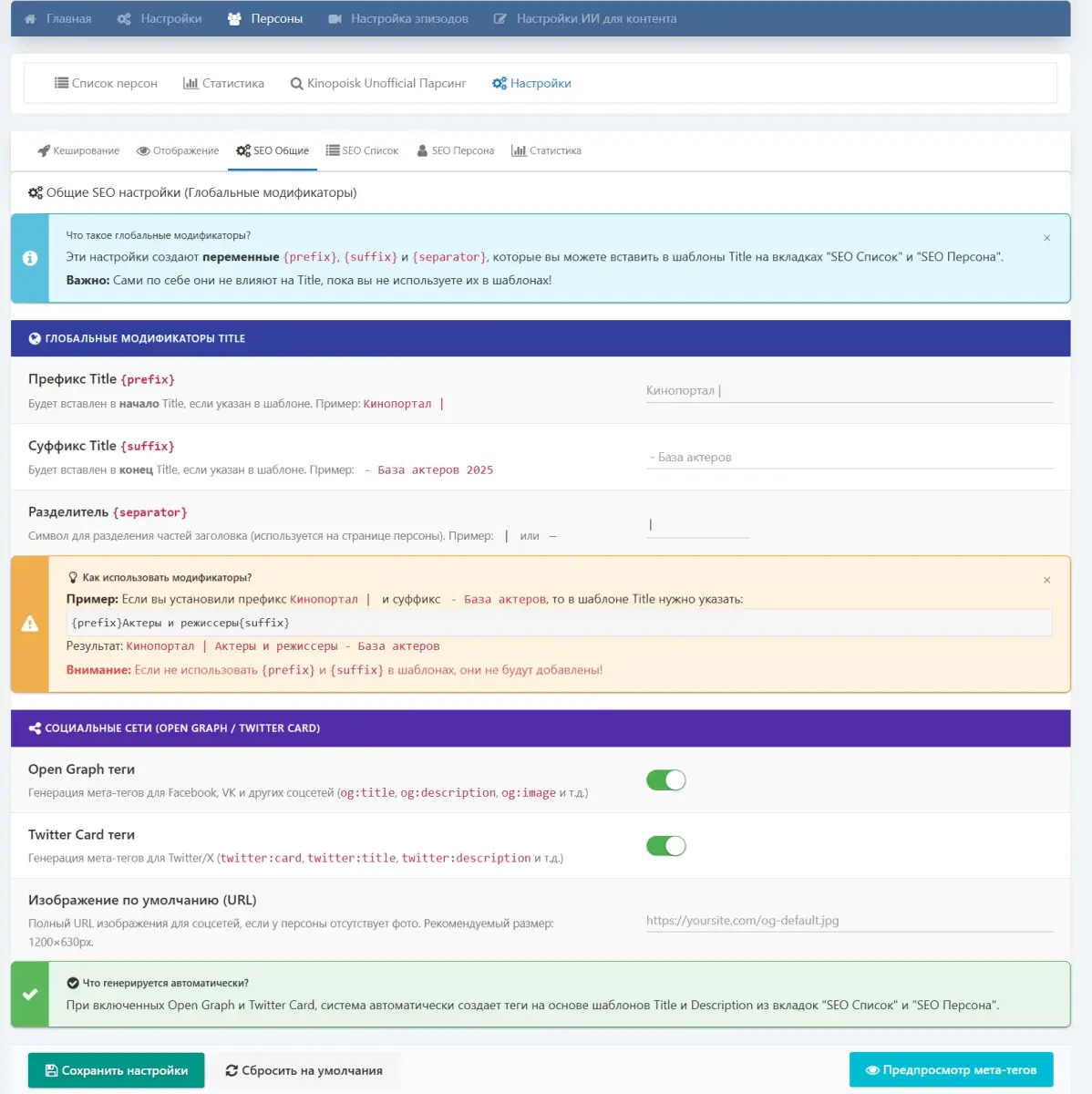1092x1094 pixels.
Task: Click the list icon beside Список персон
Action: pos(61,83)
